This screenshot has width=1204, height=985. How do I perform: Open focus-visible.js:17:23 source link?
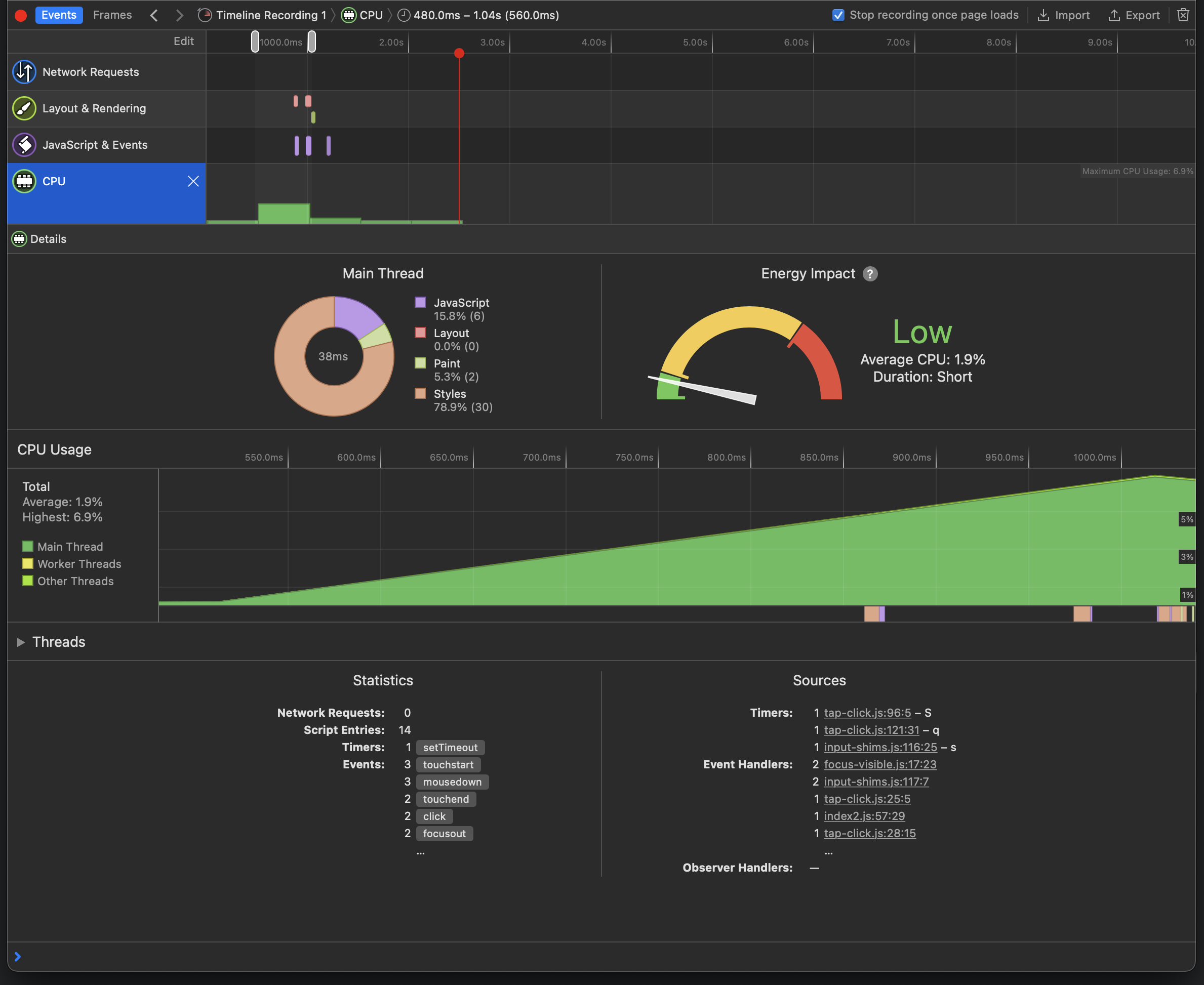[880, 764]
